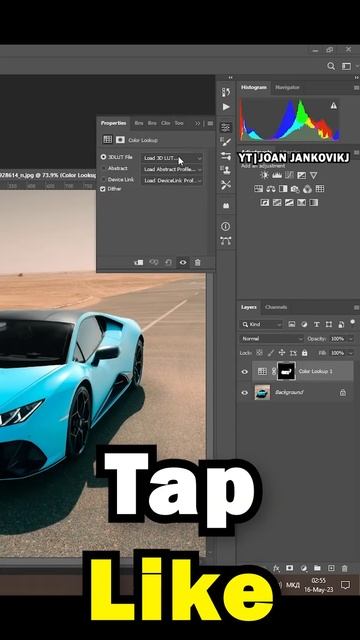Screen dimensions: 360x640
Task: Click the histogram cached data warning triangle
Action: [334, 106]
